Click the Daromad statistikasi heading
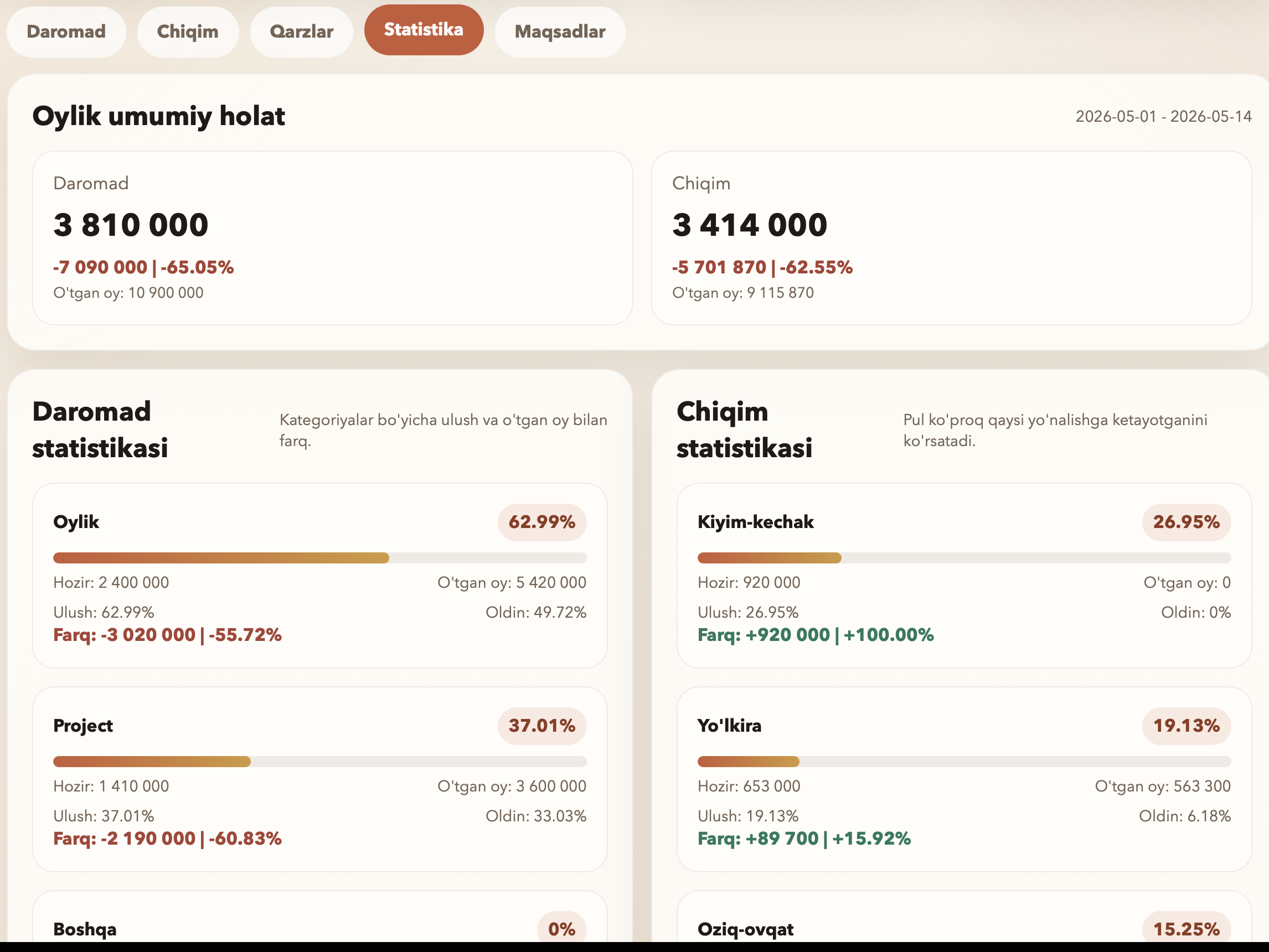1269x952 pixels. point(100,430)
